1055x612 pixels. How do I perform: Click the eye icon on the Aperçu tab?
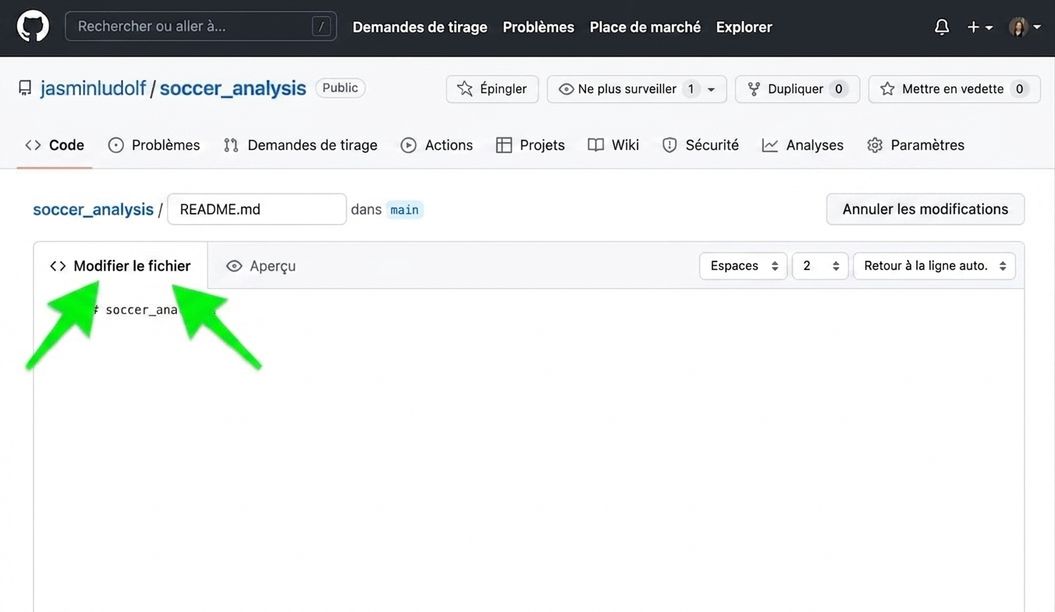[234, 266]
